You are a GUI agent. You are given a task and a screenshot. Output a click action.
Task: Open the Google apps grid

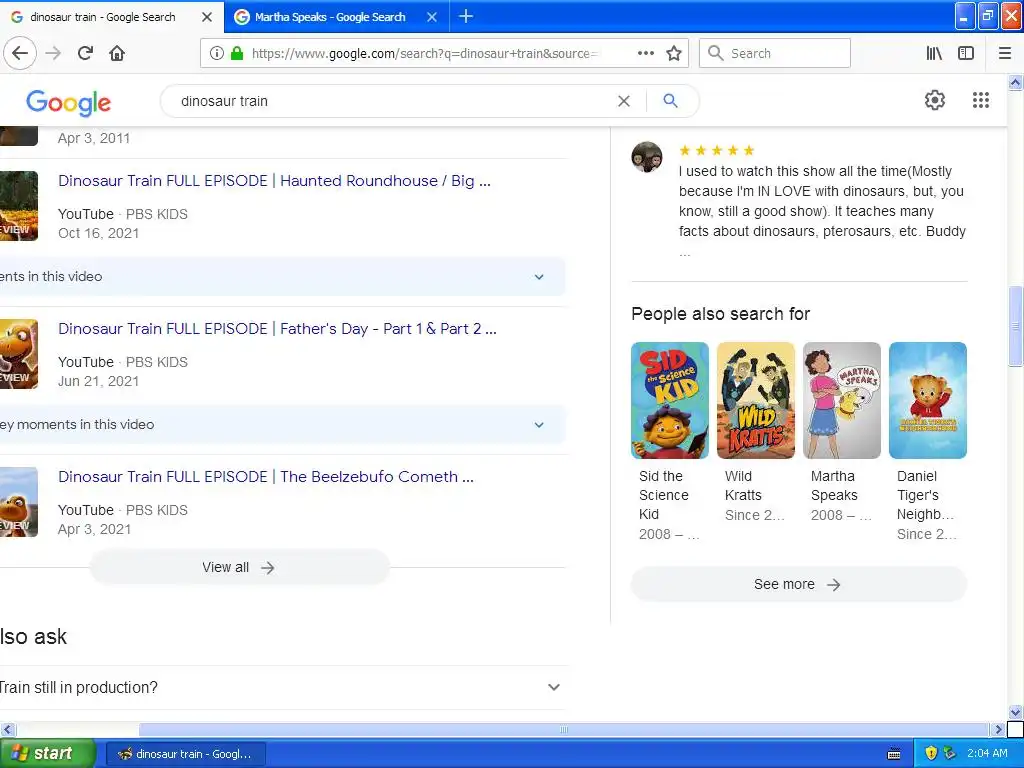pos(981,100)
